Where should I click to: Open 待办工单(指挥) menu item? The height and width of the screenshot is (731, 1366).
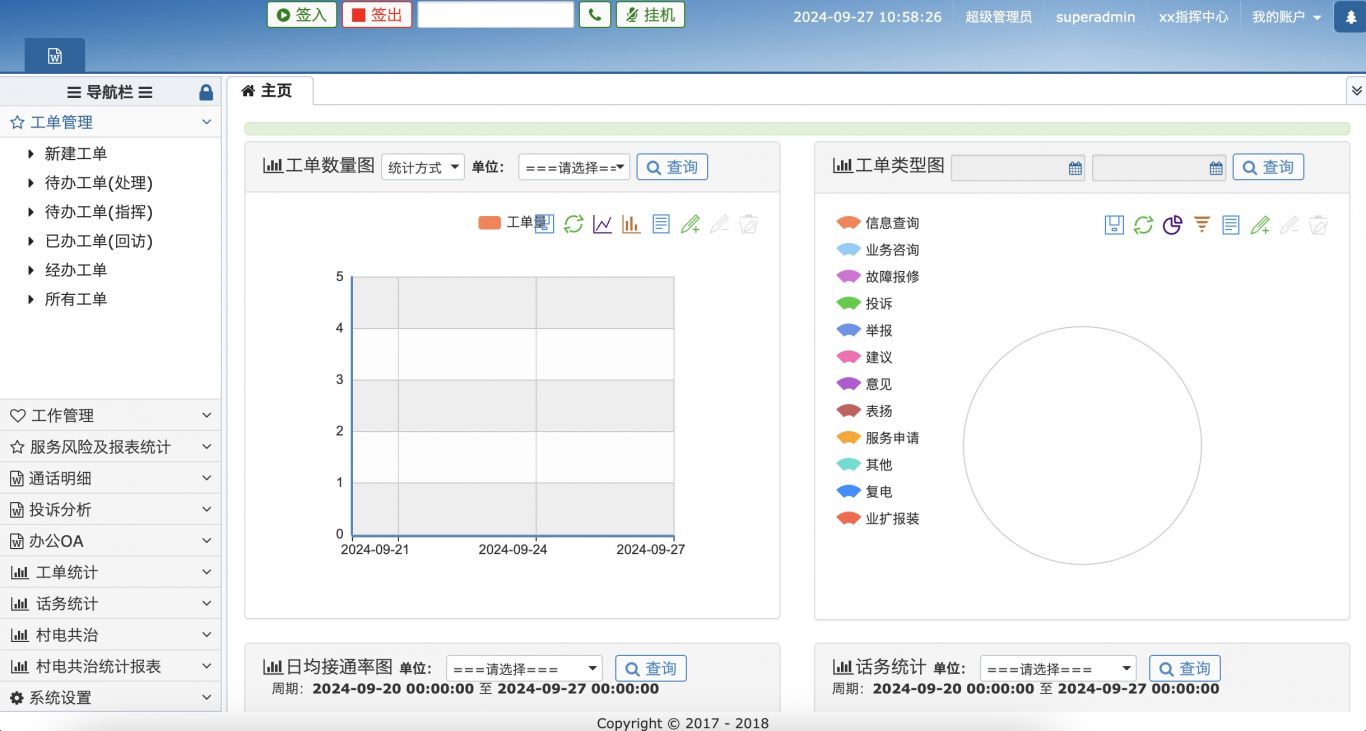98,212
